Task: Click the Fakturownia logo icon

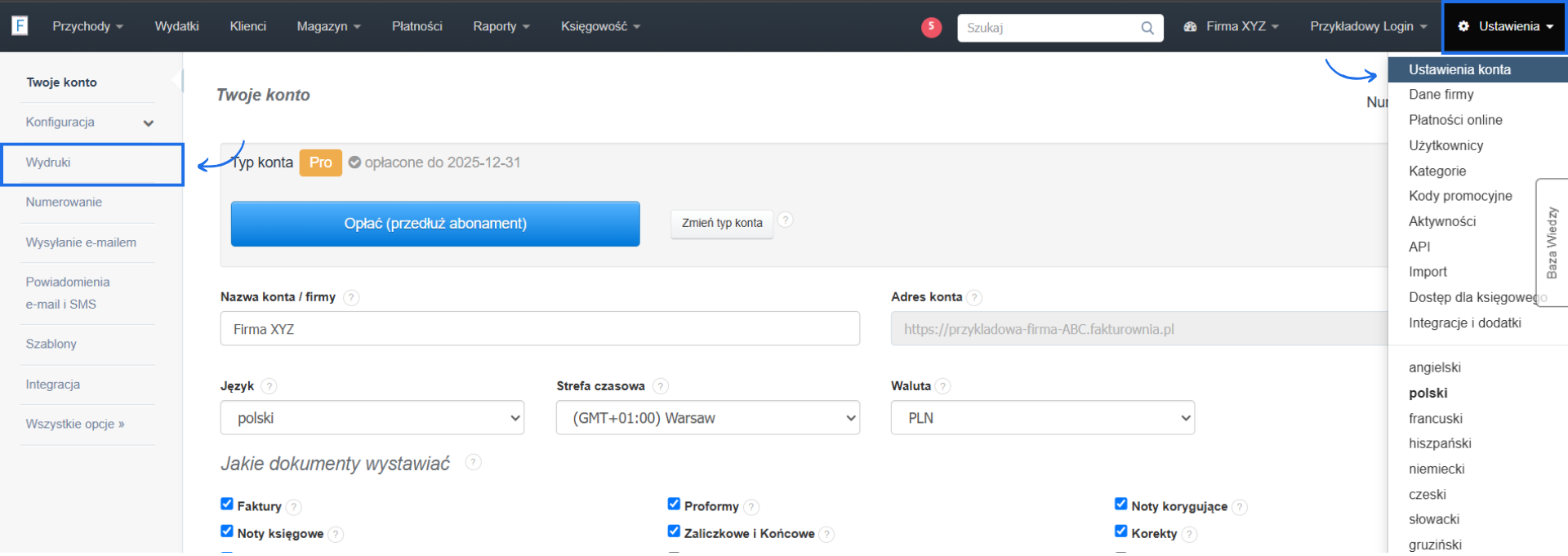Action: point(20,26)
